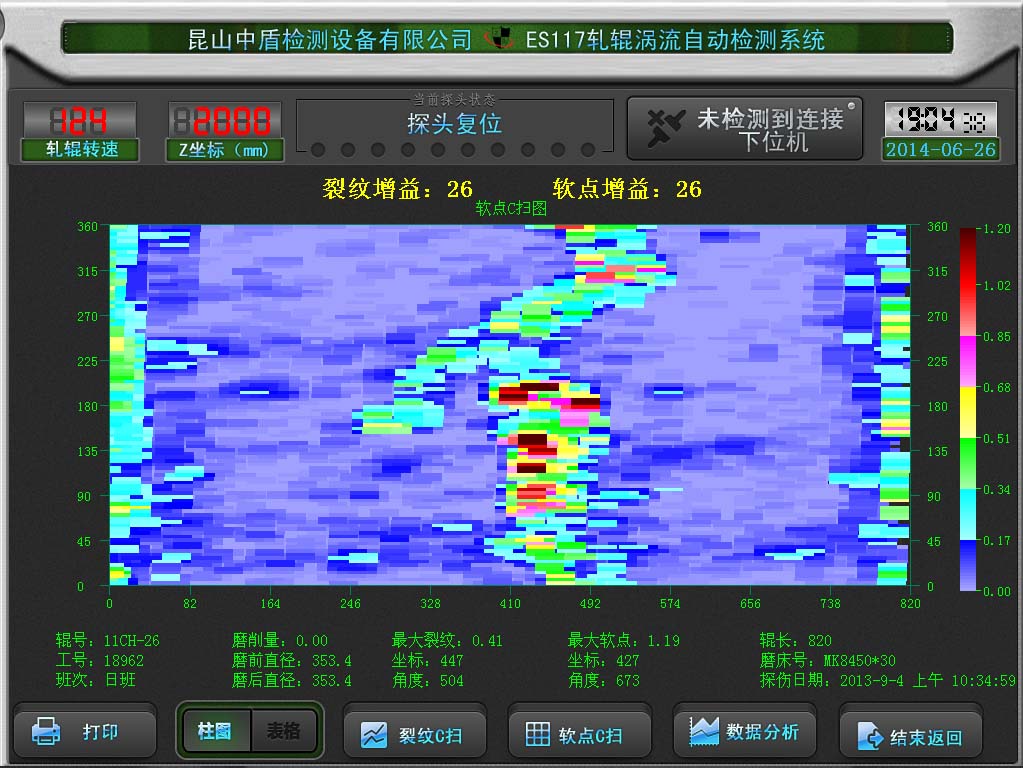Click the 探头复位 probe status text
The height and width of the screenshot is (768, 1023).
pos(455,123)
